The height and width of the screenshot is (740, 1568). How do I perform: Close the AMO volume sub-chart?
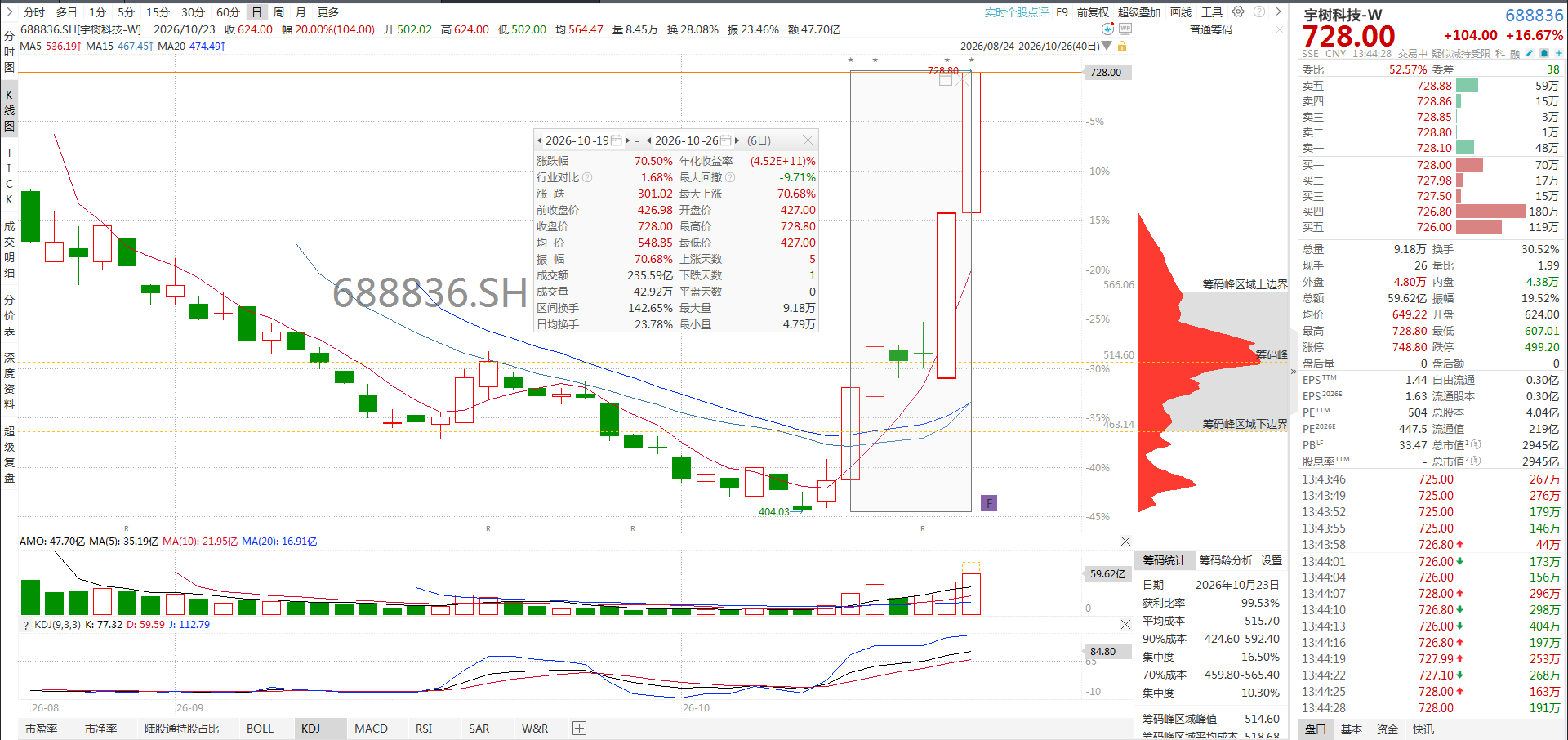1125,541
